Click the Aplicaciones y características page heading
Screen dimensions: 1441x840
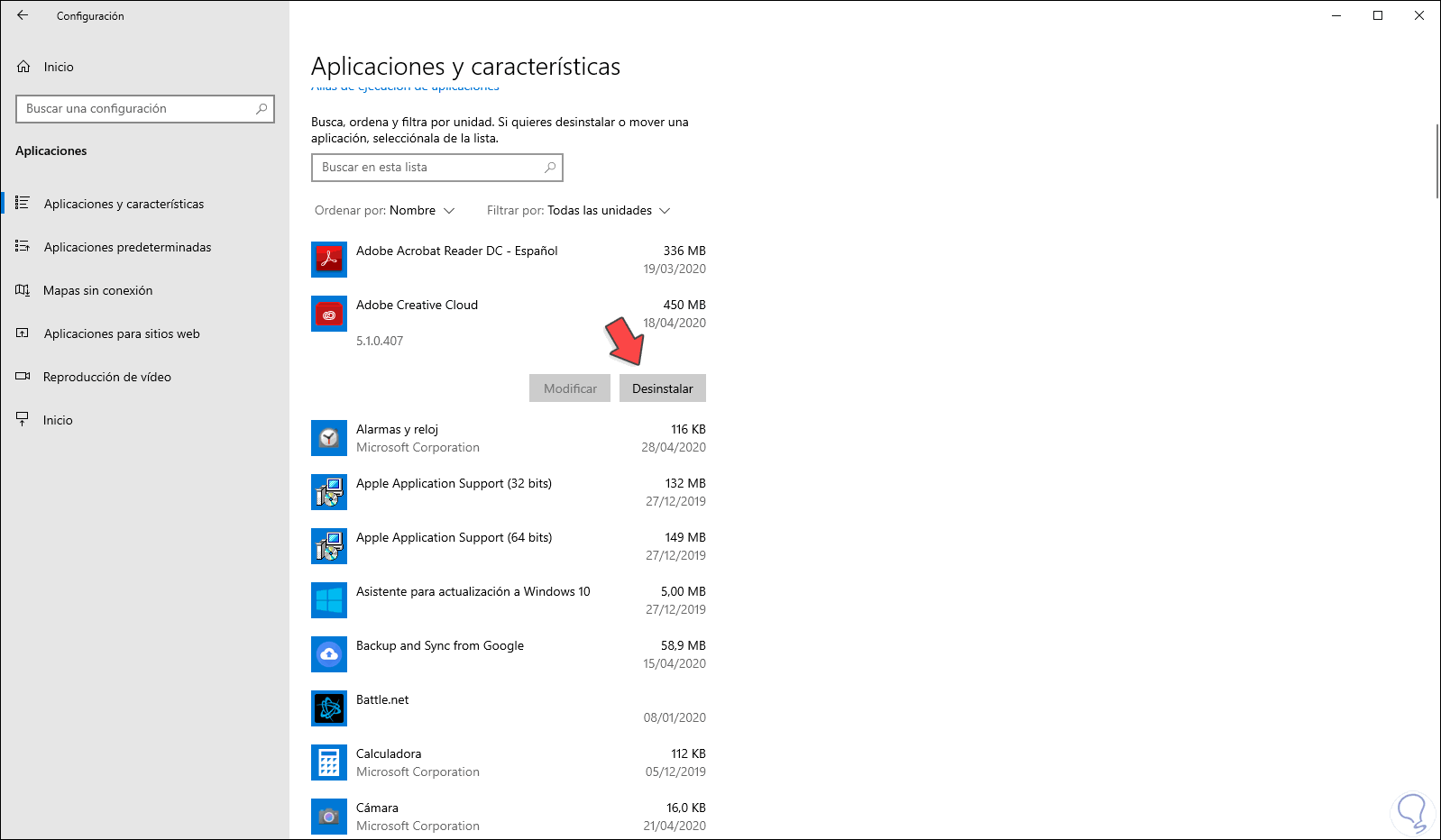click(465, 67)
